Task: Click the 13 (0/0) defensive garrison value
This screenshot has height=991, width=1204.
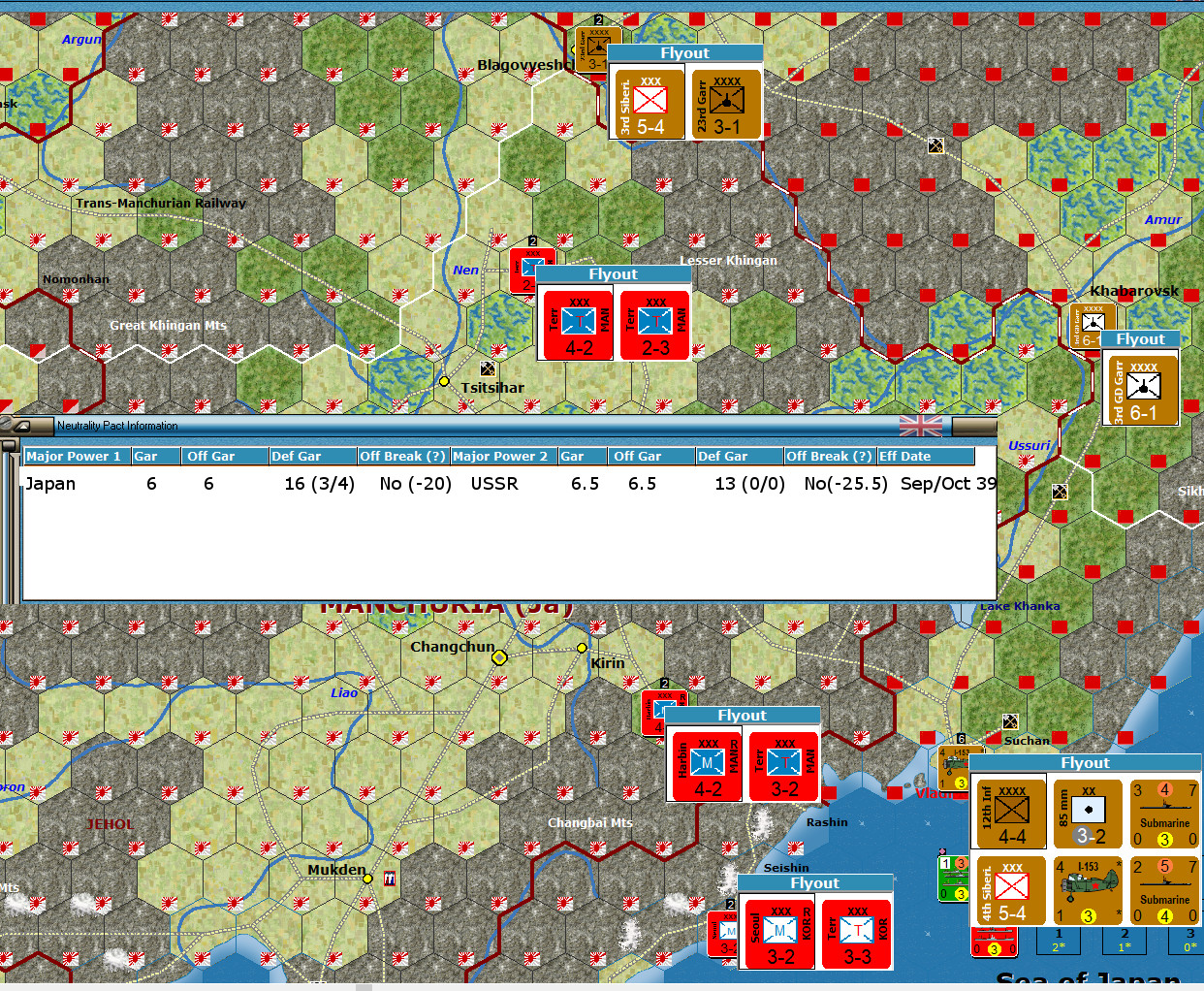Action: pos(750,484)
